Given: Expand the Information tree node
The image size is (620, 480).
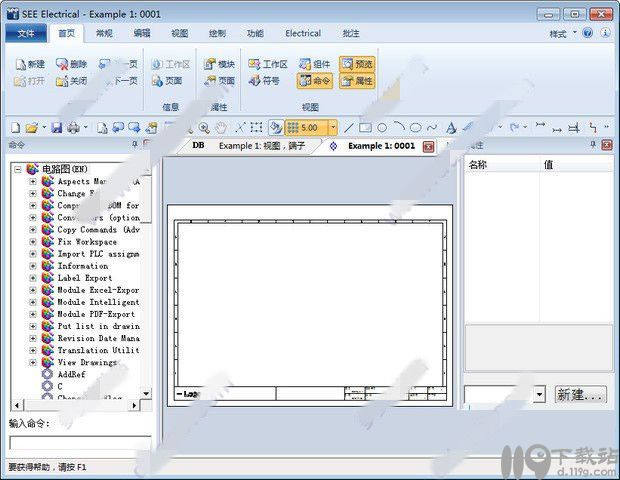Looking at the screenshot, I should pyautogui.click(x=33, y=266).
